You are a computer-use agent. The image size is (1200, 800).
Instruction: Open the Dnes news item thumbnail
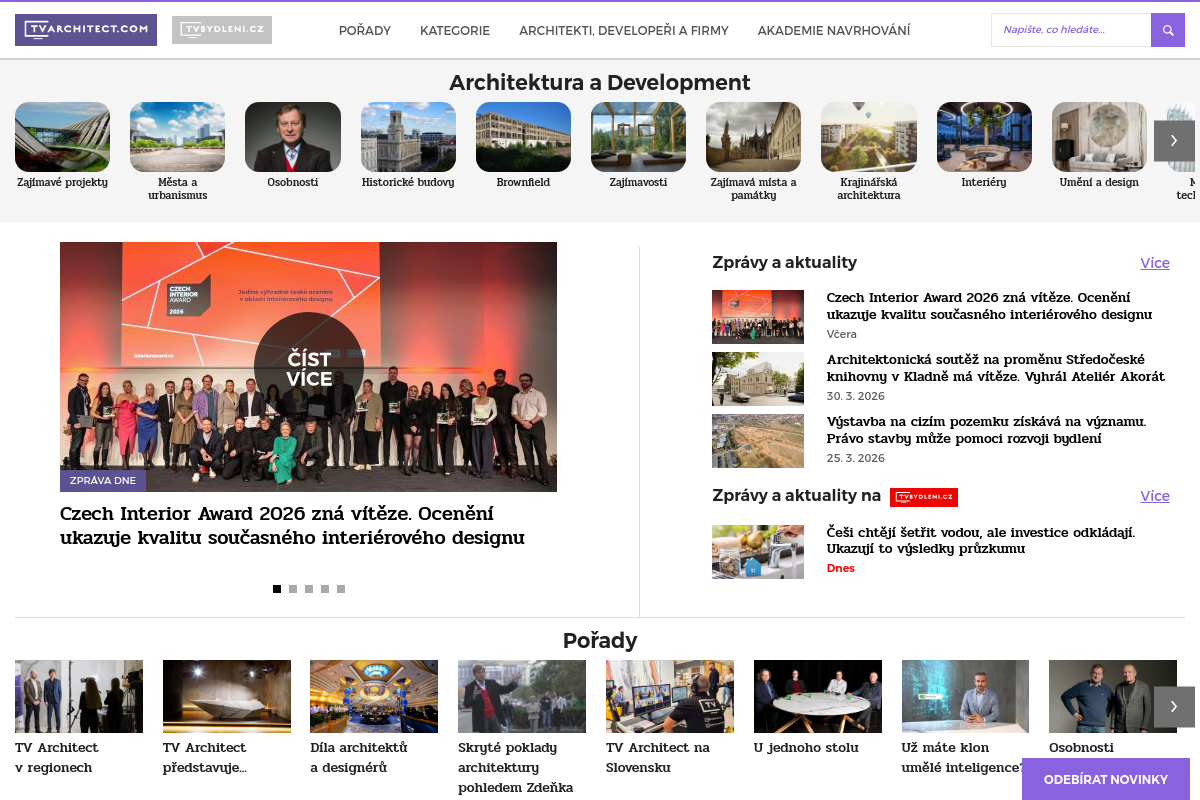(757, 551)
